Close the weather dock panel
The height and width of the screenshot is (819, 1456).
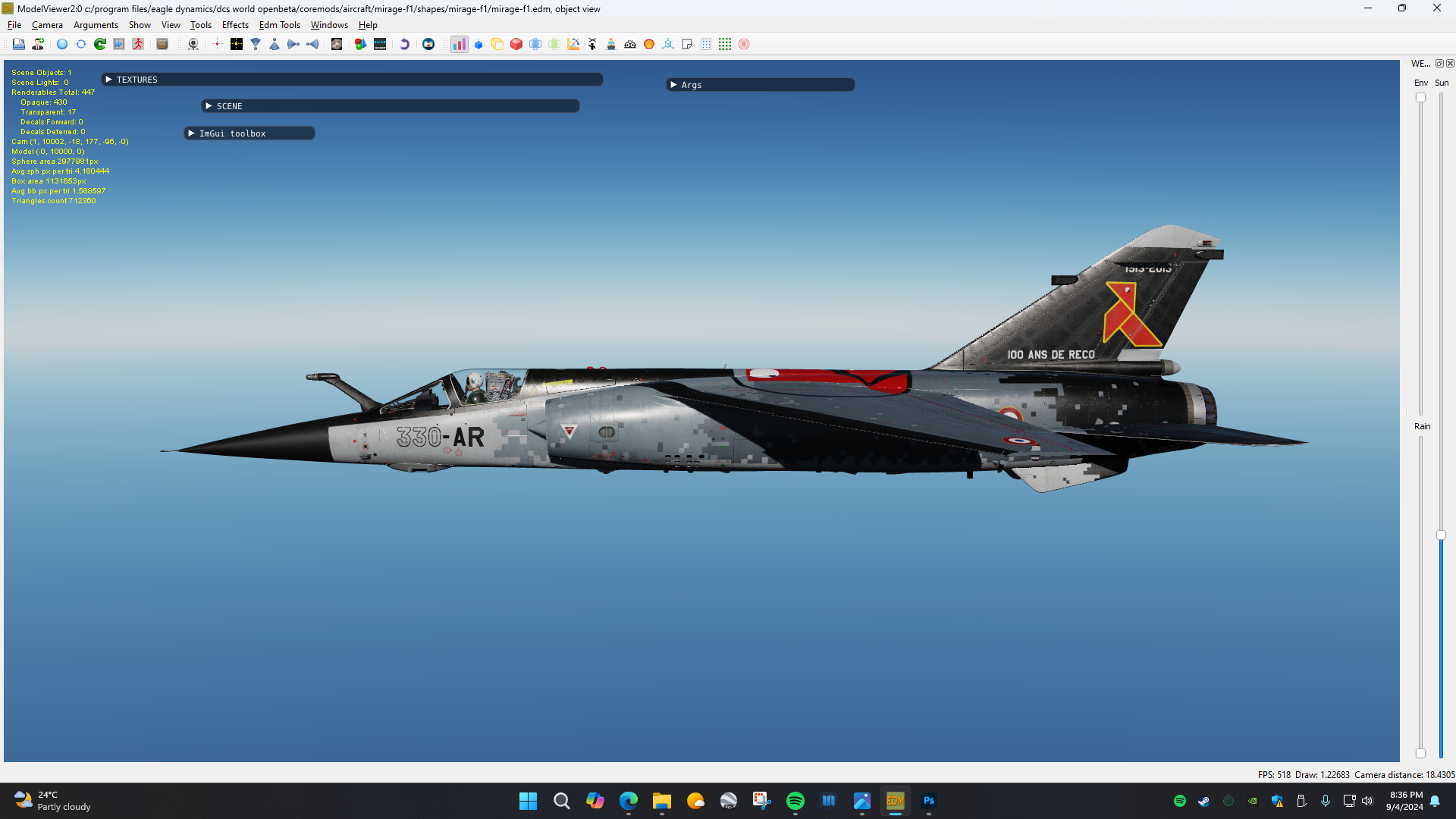tap(1450, 64)
